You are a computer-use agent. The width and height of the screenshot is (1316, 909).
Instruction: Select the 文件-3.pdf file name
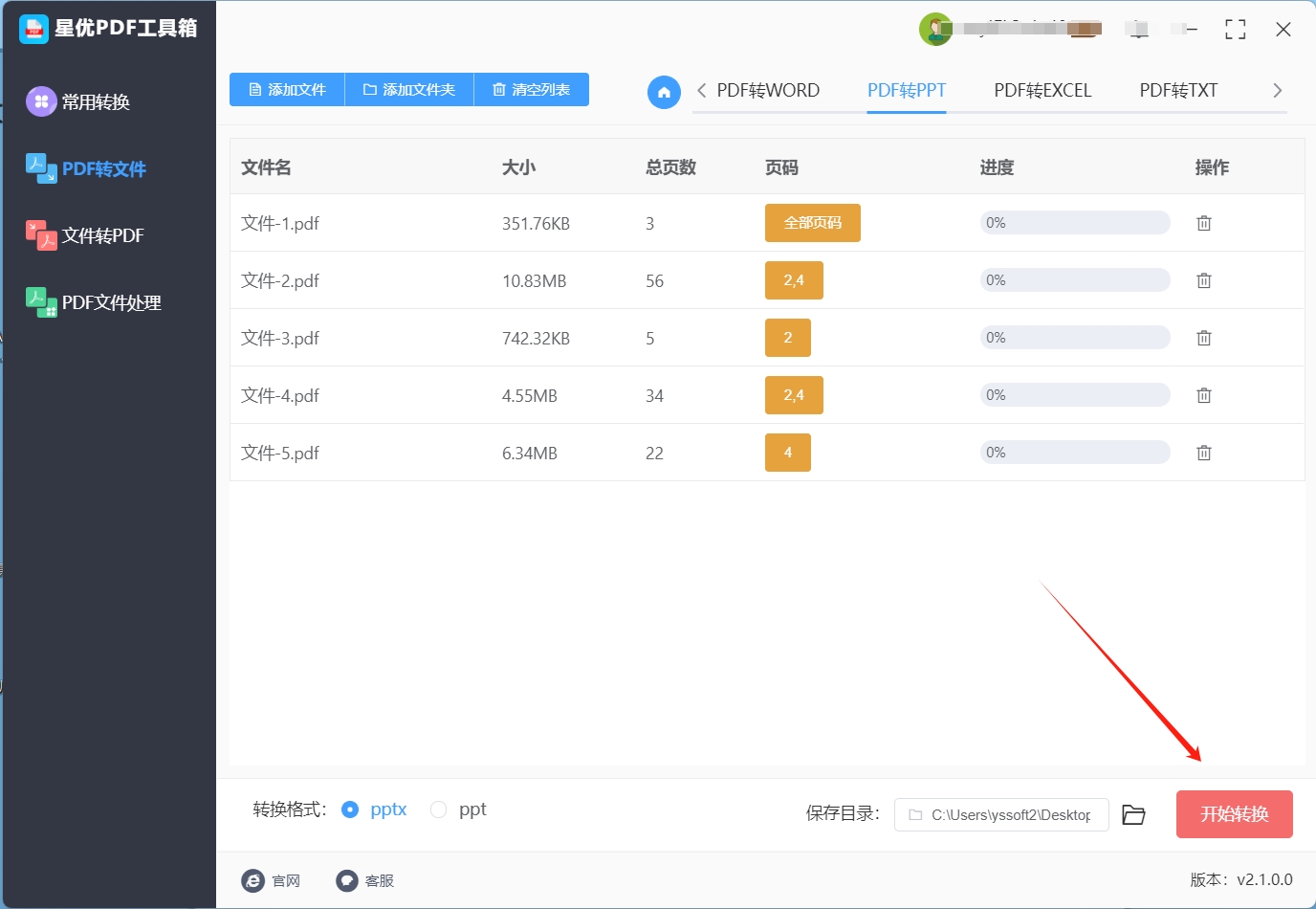(280, 338)
